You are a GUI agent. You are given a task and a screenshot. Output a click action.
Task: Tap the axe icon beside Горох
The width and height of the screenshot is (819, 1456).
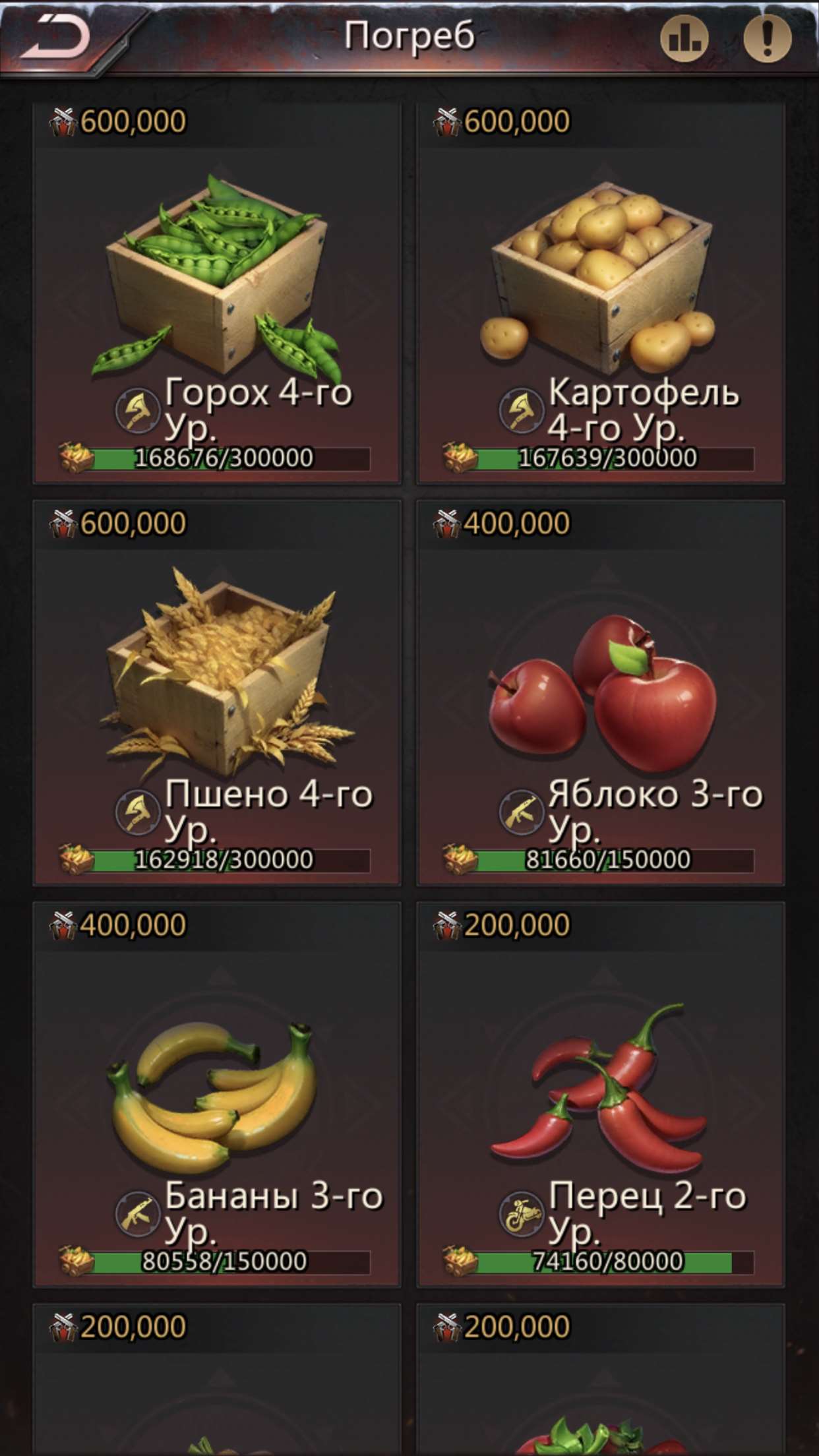(x=138, y=410)
